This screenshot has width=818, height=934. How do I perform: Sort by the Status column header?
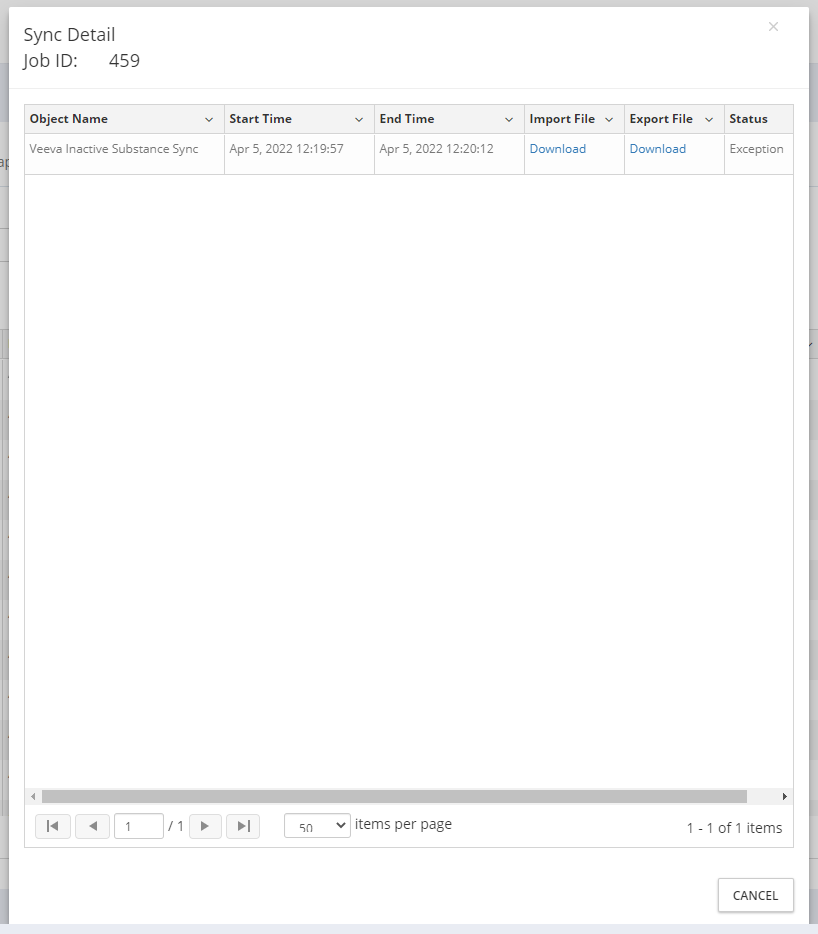point(749,119)
